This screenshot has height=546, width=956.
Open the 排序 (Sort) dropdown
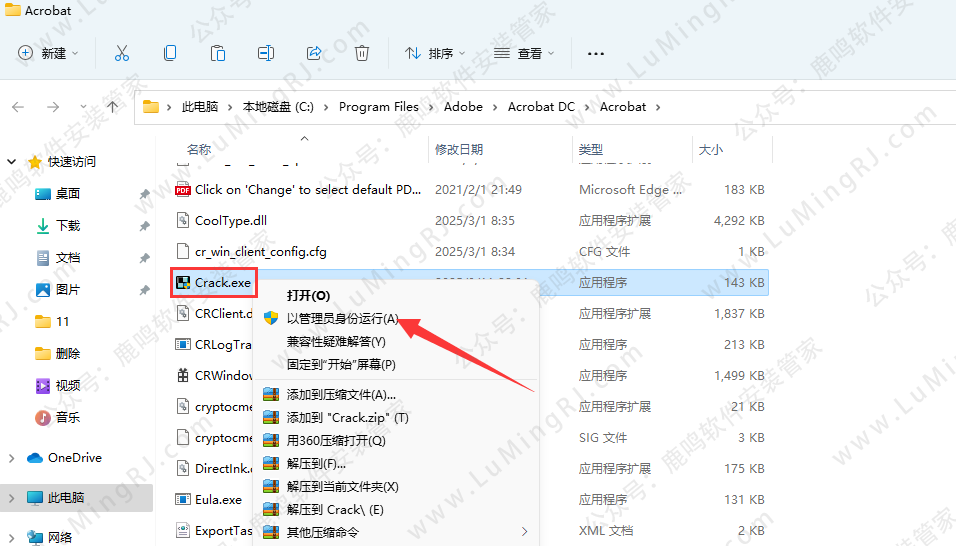pyautogui.click(x=435, y=54)
